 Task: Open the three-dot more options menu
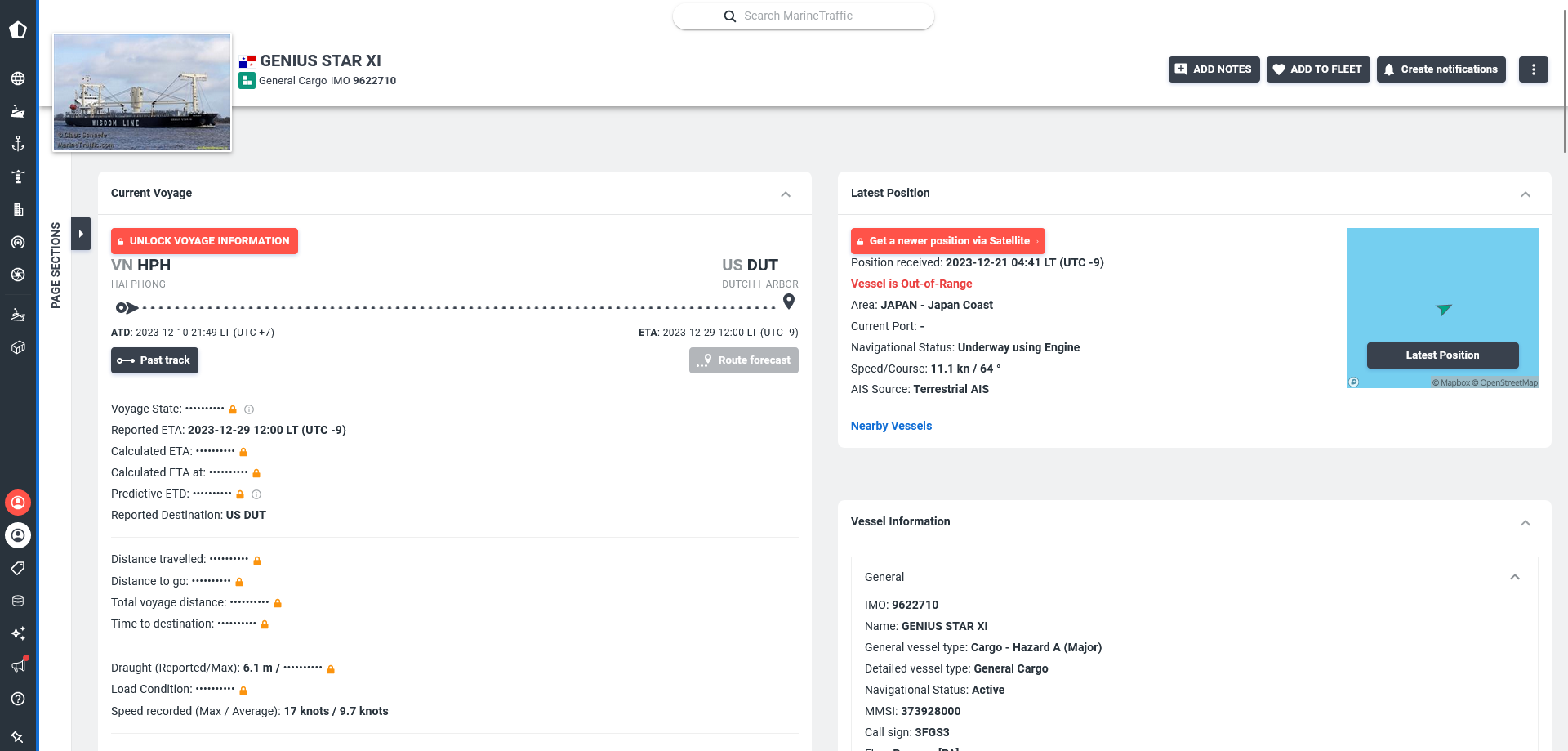coord(1534,69)
